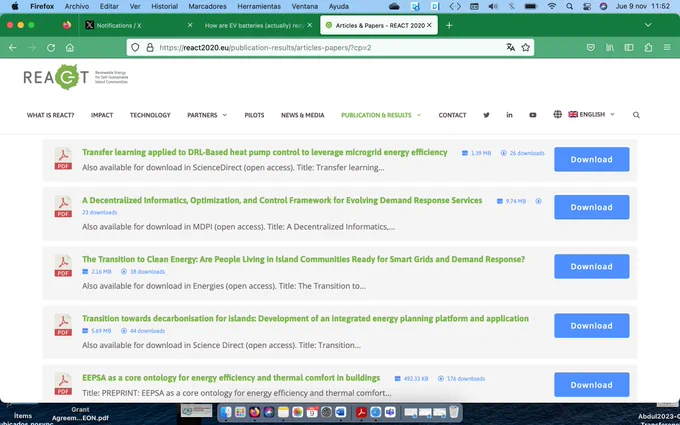The image size is (680, 425).
Task: Open the Transition towards decarbonisation title link
Action: point(305,319)
